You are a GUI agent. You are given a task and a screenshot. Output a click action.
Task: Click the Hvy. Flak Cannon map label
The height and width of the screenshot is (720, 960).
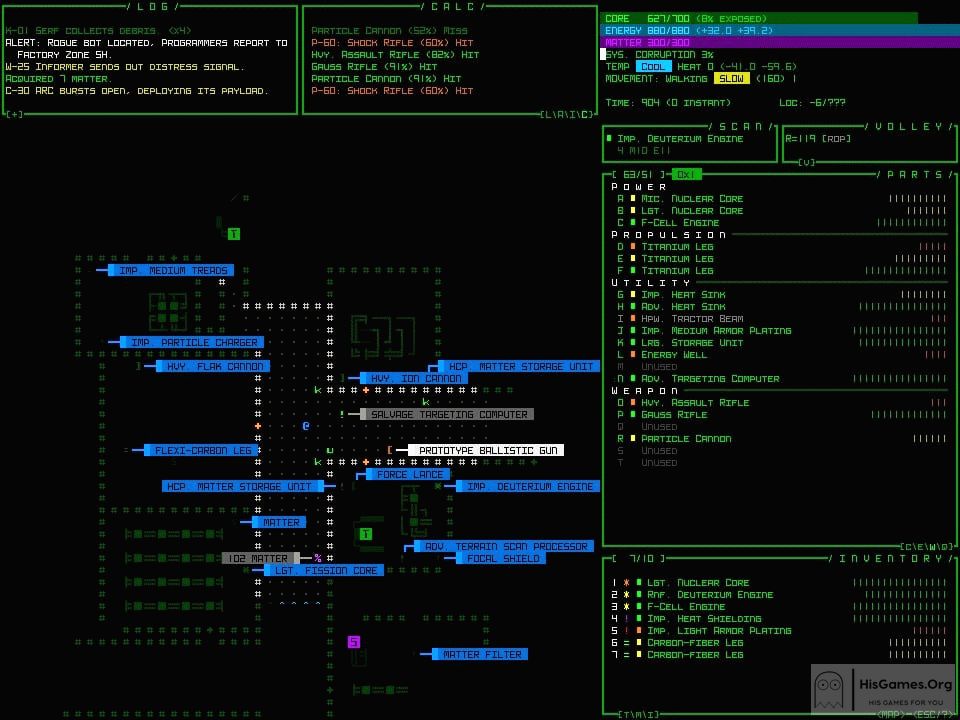pos(212,366)
